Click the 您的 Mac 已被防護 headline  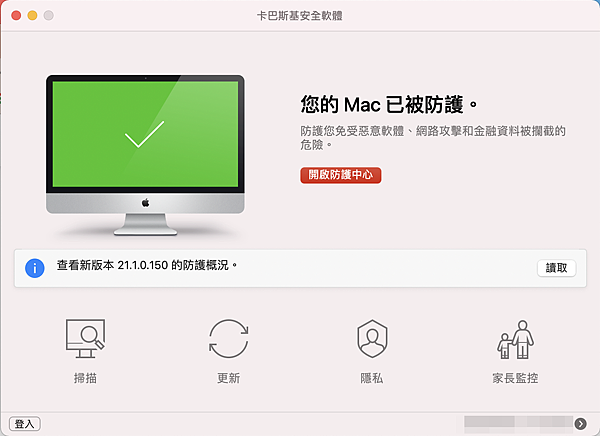(389, 105)
